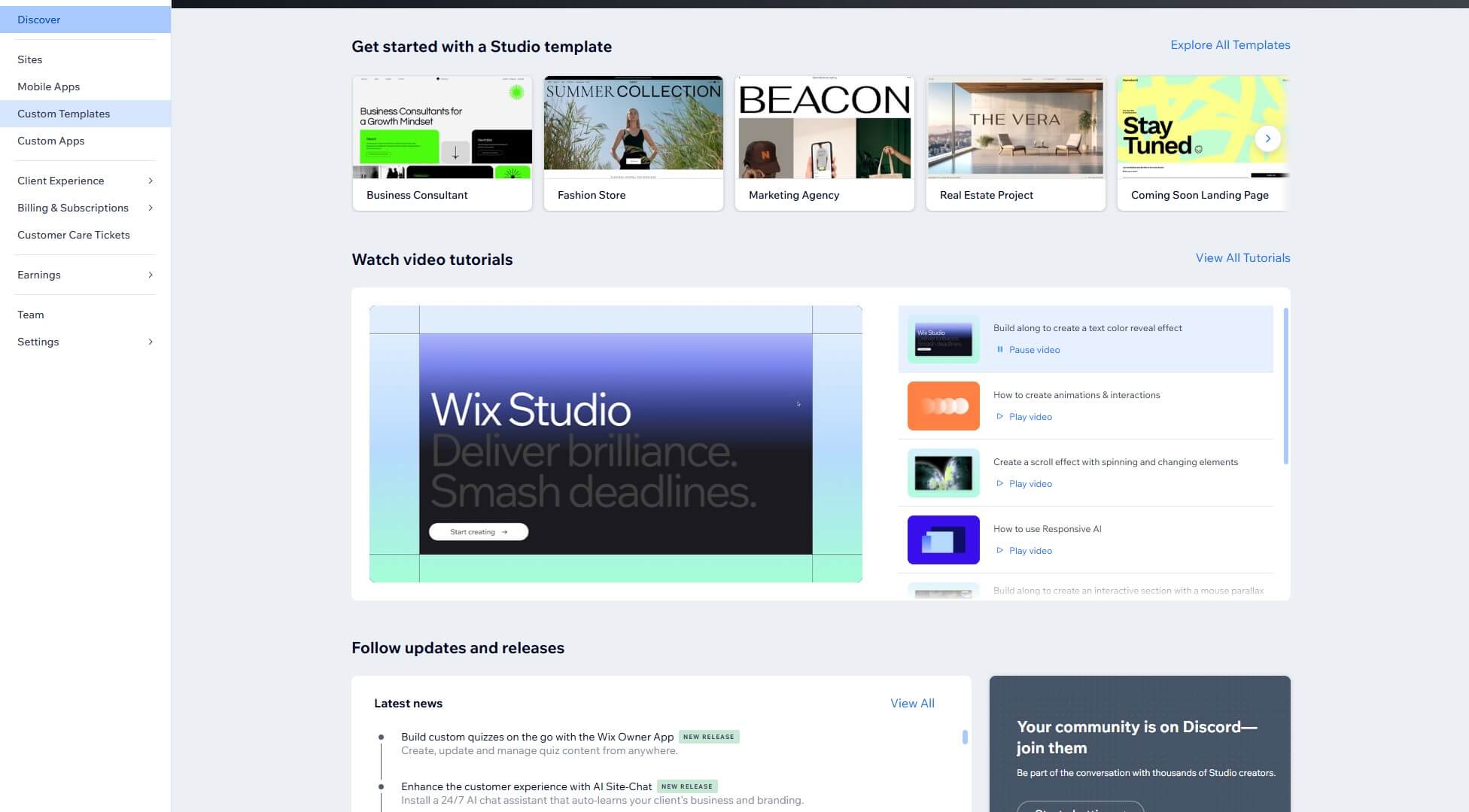Screen dimensions: 1469x812
Task: Click the Wix Studio tutorial video player
Action: [616, 444]
